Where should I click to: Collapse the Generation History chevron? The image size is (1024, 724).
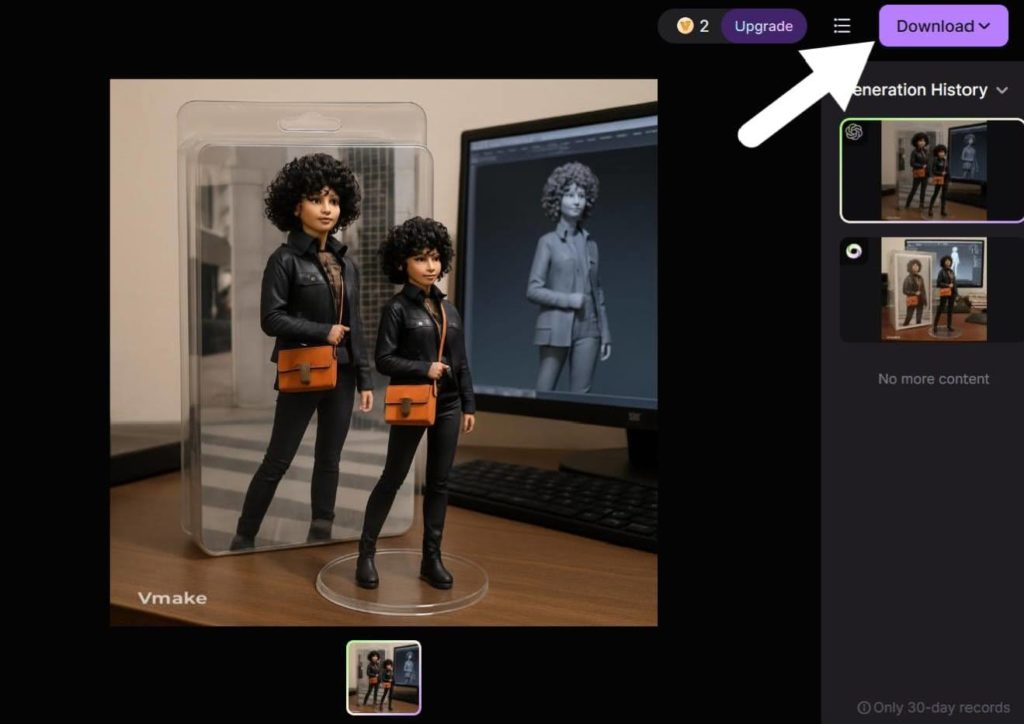[x=1002, y=90]
